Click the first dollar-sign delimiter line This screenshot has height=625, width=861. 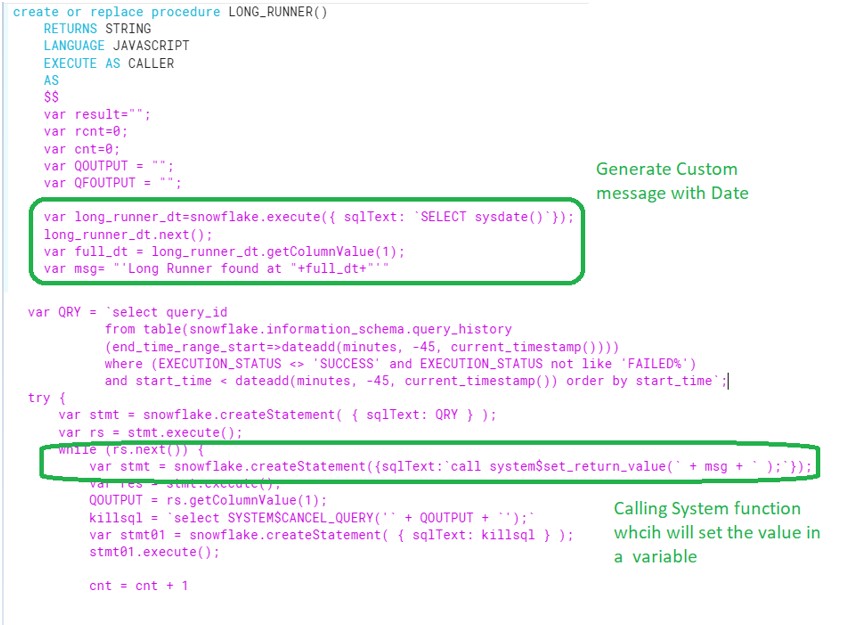coord(52,97)
